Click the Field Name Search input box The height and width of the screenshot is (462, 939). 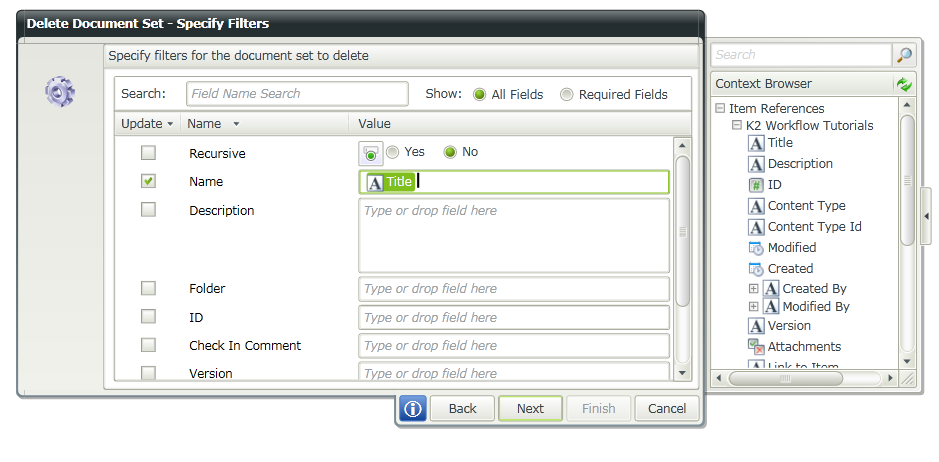tap(297, 94)
